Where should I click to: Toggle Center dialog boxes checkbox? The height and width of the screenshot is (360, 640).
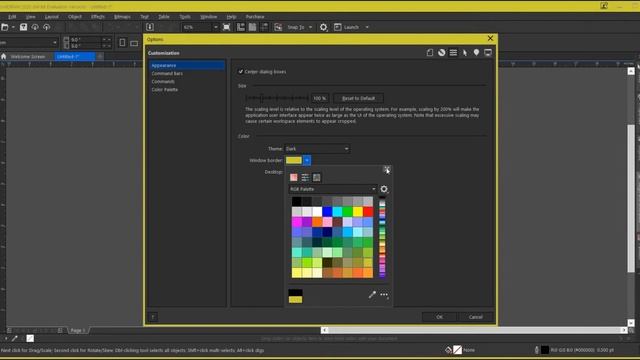pyautogui.click(x=241, y=71)
